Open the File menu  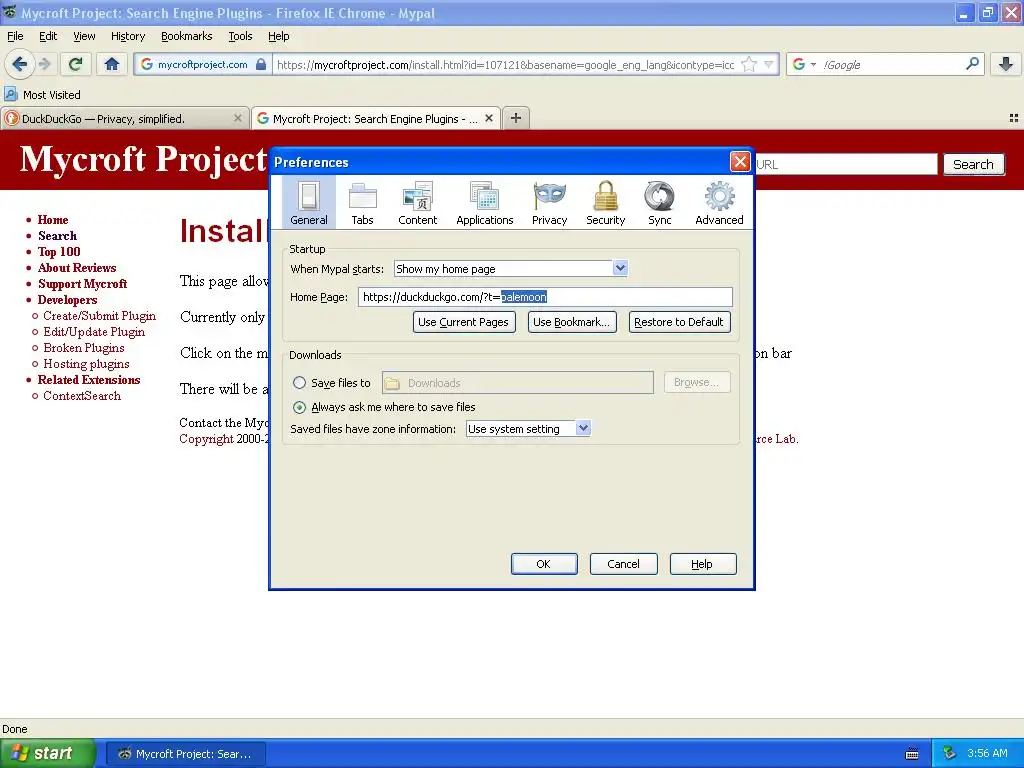click(x=15, y=36)
